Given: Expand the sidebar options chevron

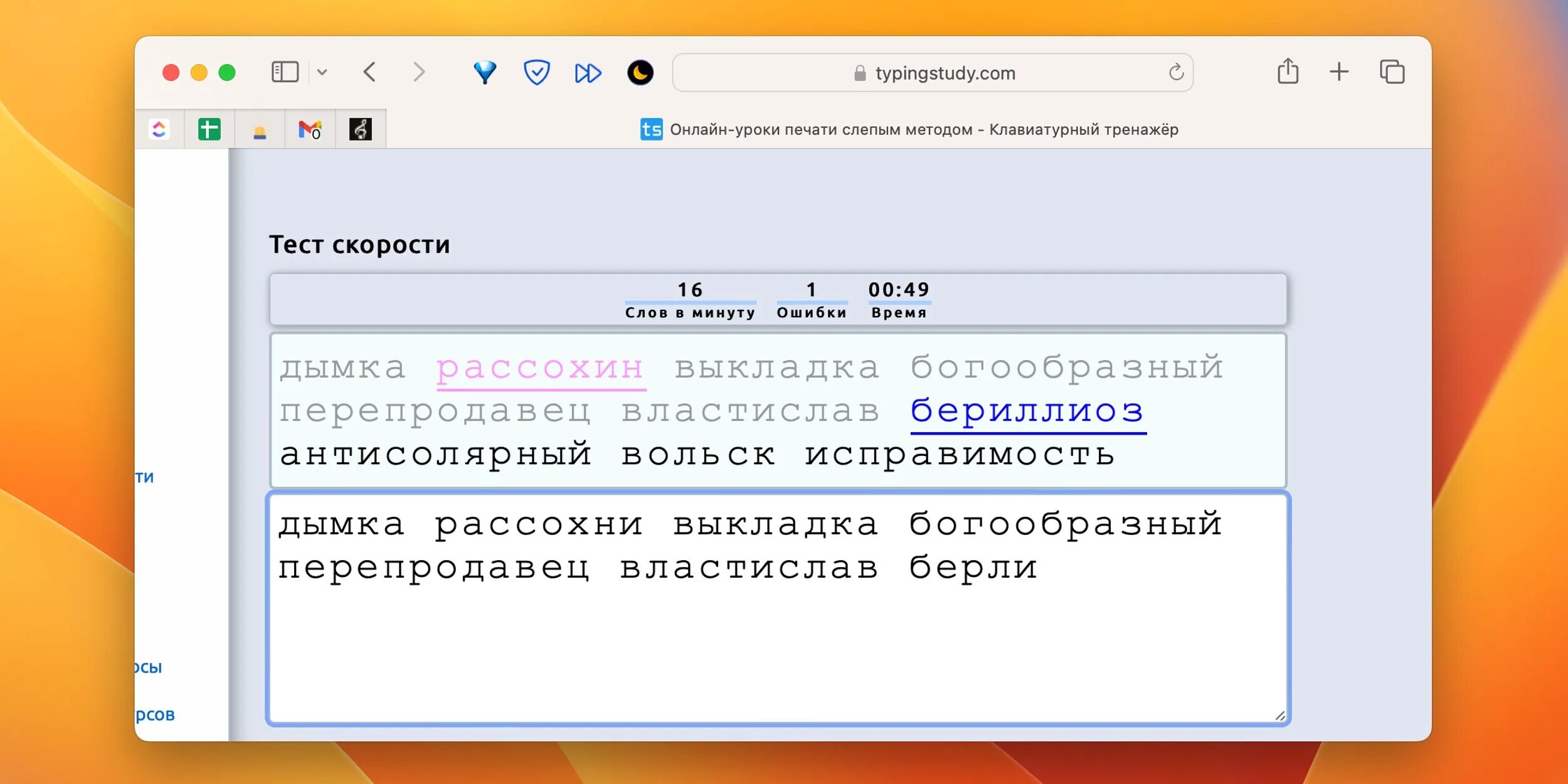Looking at the screenshot, I should tap(322, 72).
